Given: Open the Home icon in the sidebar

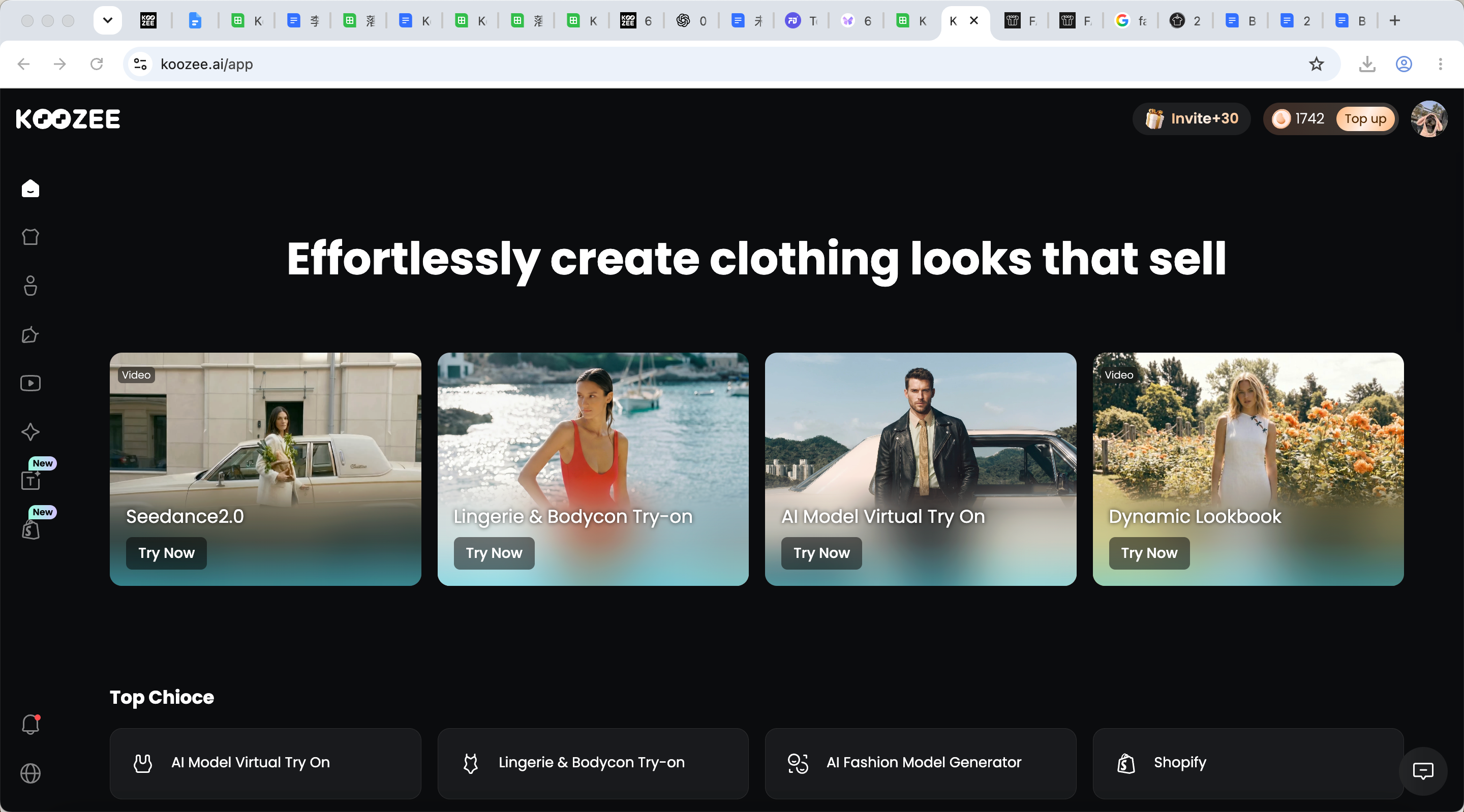Looking at the screenshot, I should click(x=30, y=188).
